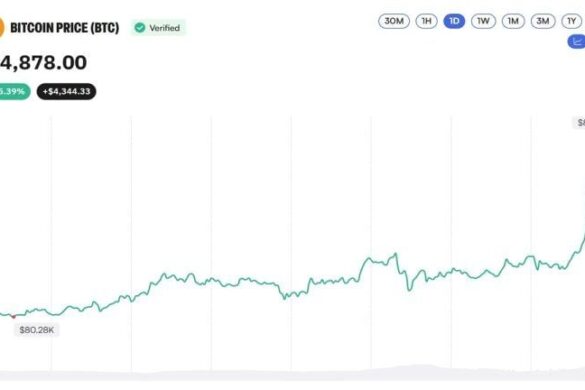The height and width of the screenshot is (390, 585).
Task: Click the orange Bitcoin logo icon
Action: click(x=1, y=28)
